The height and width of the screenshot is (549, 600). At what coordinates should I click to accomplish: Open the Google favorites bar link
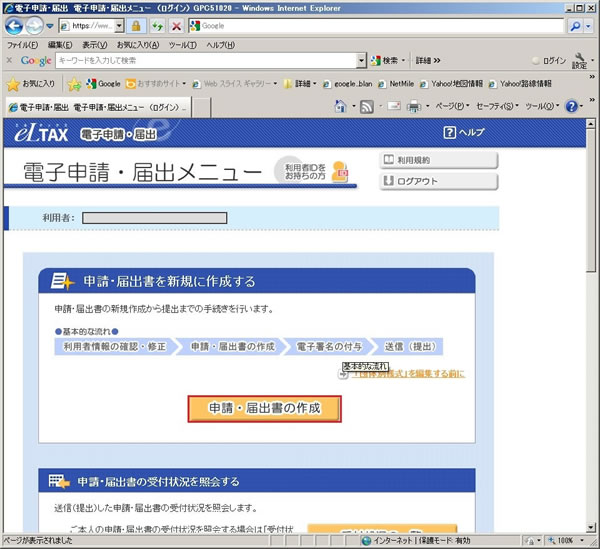[103, 84]
